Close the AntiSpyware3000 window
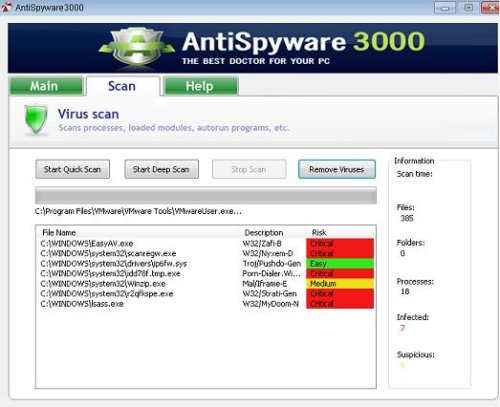This screenshot has width=500, height=407. click(490, 7)
